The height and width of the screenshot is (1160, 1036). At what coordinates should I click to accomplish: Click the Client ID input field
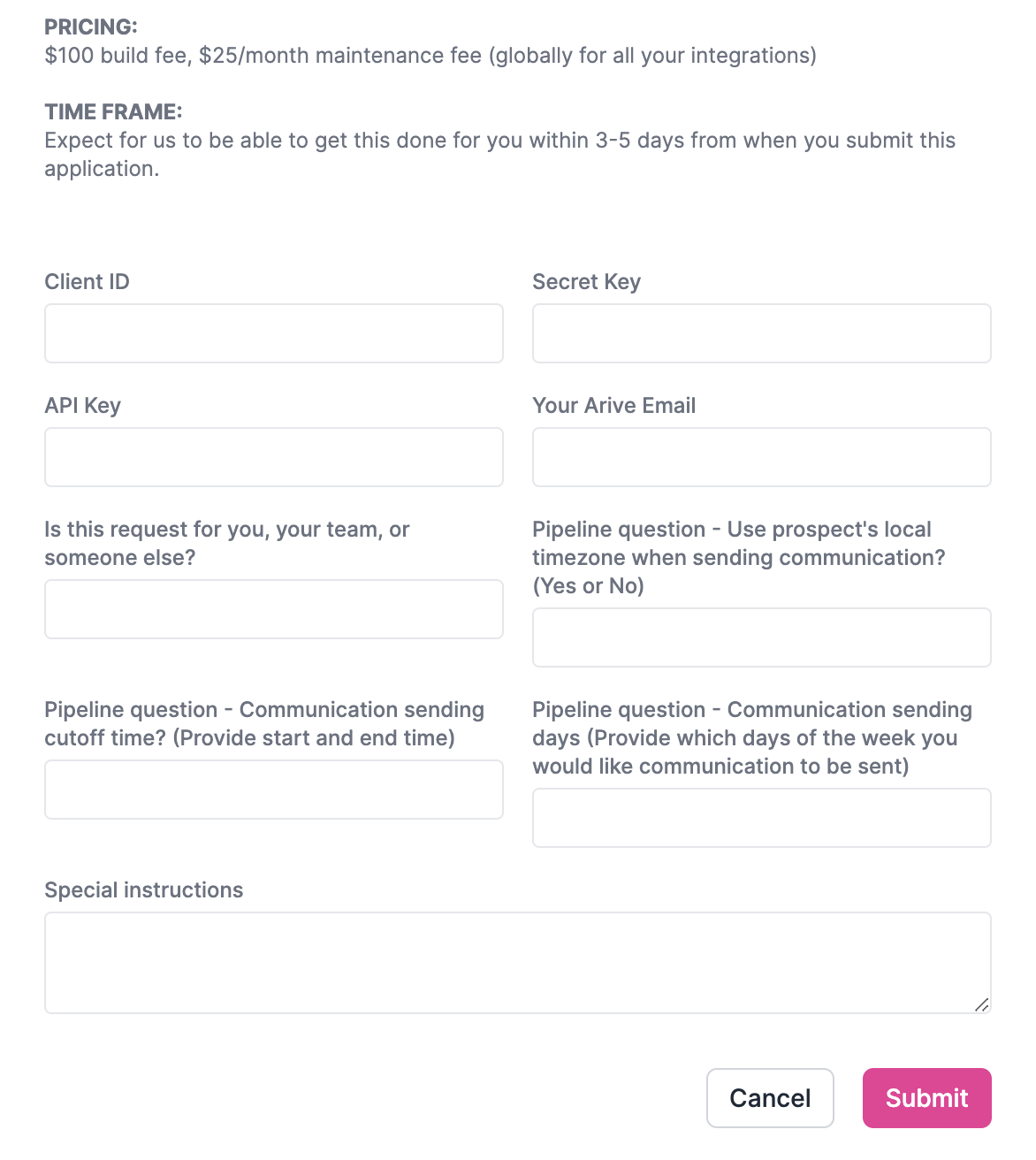tap(274, 333)
